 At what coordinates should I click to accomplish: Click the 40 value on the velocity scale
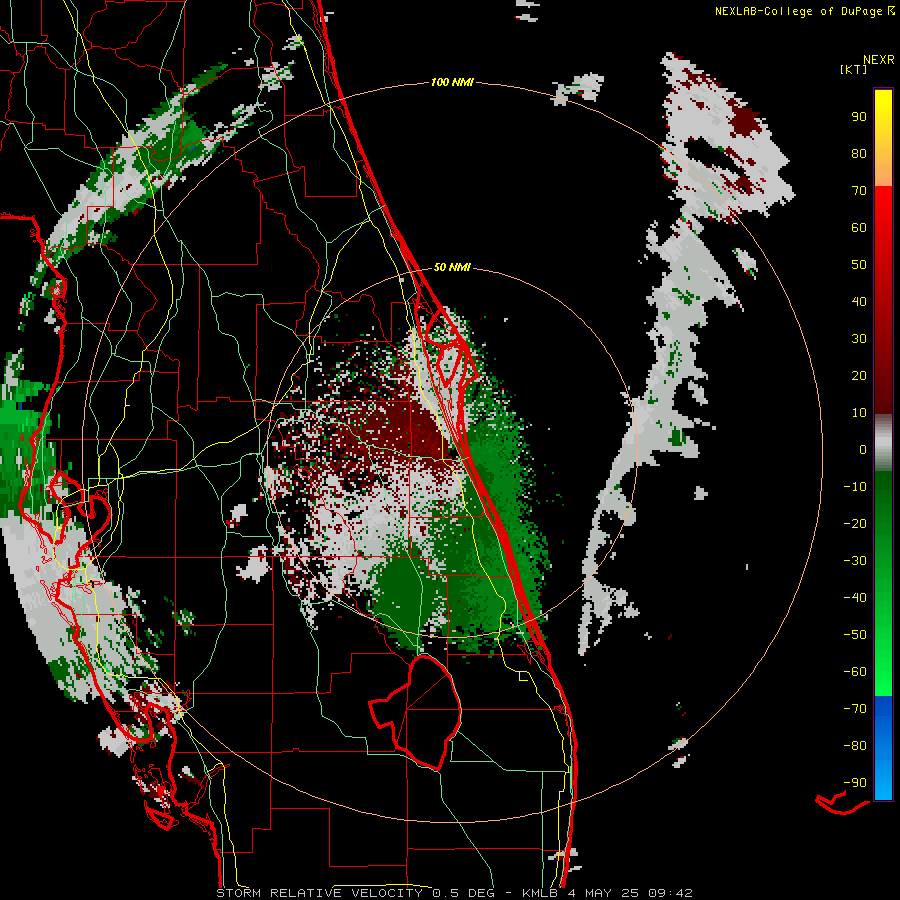(x=859, y=302)
